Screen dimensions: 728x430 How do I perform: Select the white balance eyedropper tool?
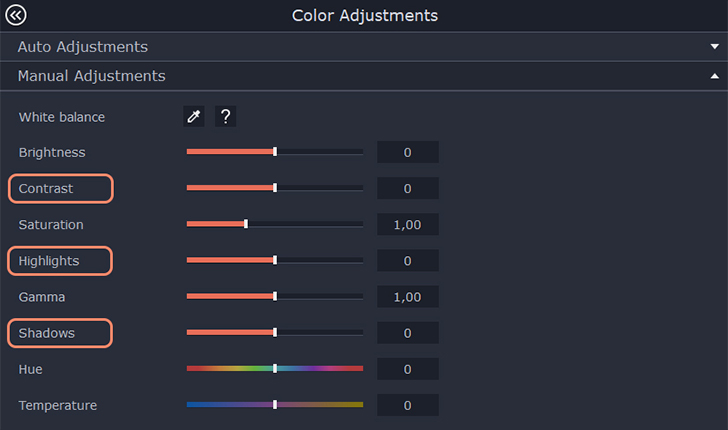194,116
